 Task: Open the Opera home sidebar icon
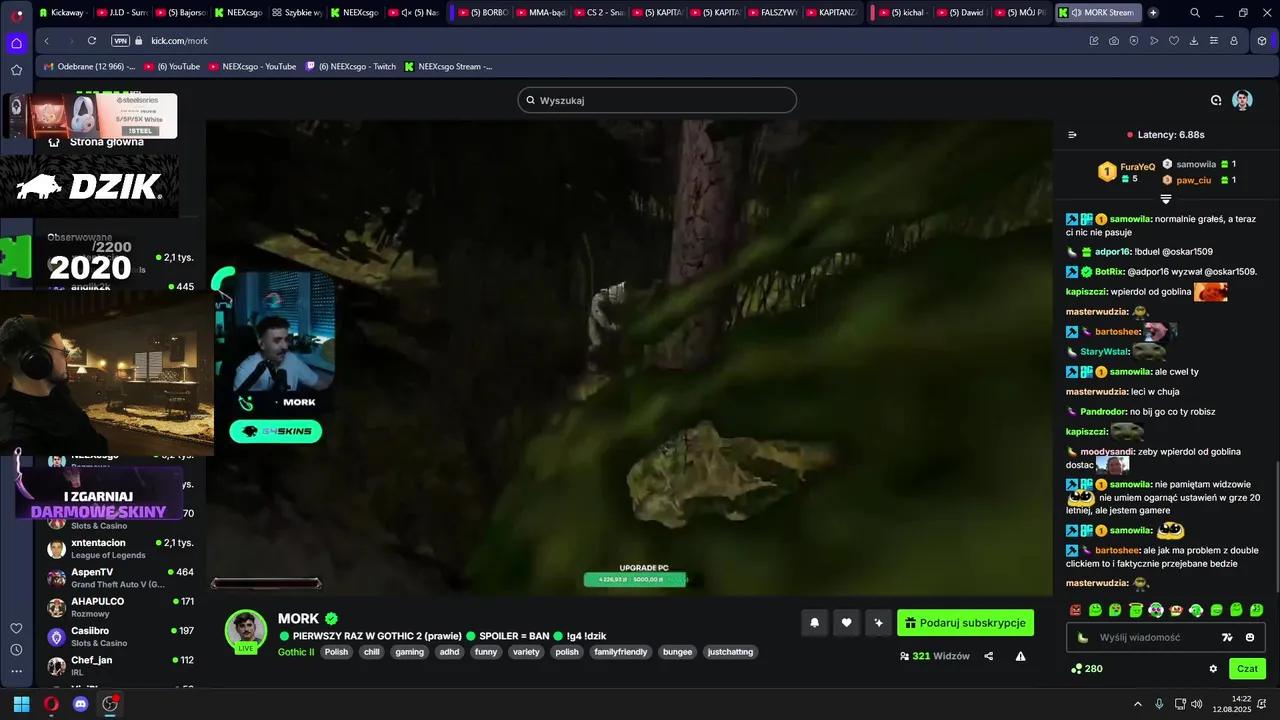16,43
